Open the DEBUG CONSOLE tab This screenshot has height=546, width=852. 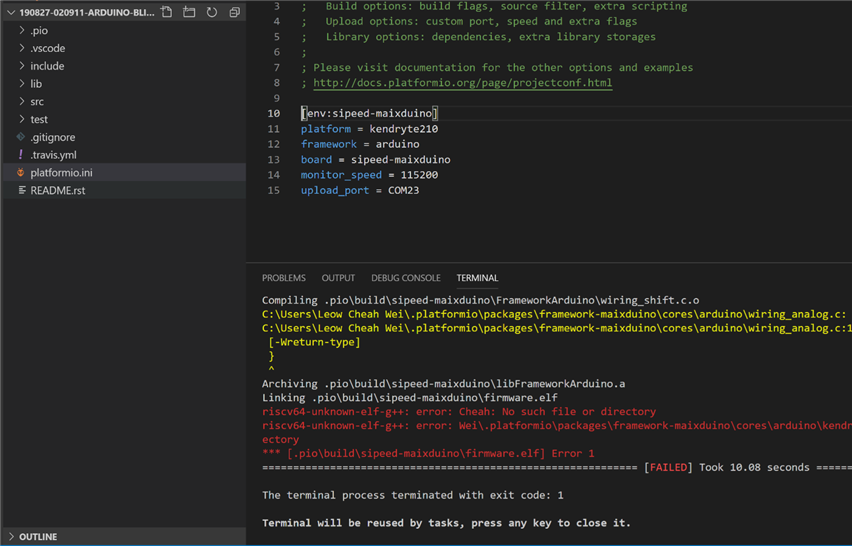pyautogui.click(x=405, y=278)
